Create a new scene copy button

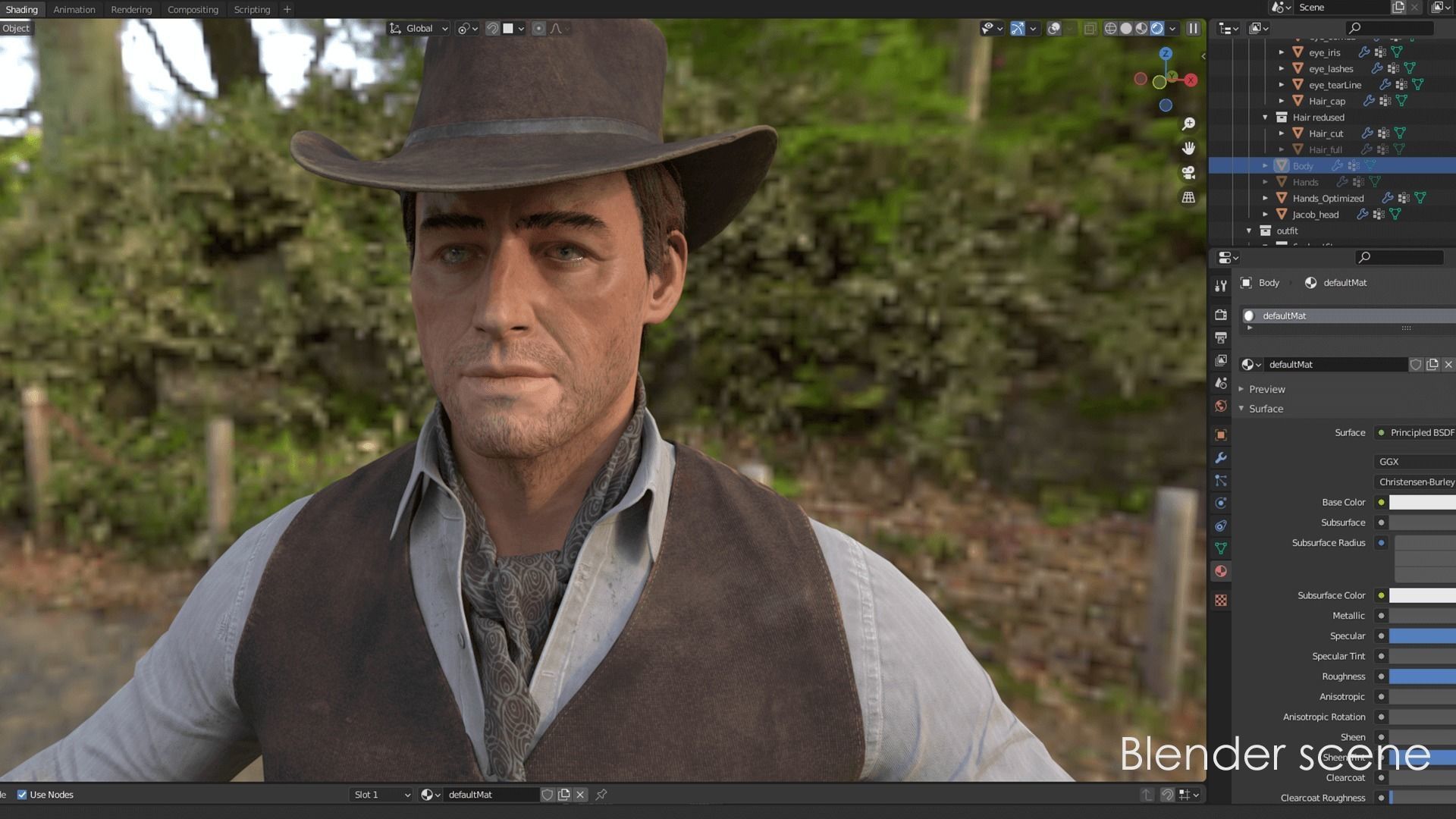tap(1398, 8)
